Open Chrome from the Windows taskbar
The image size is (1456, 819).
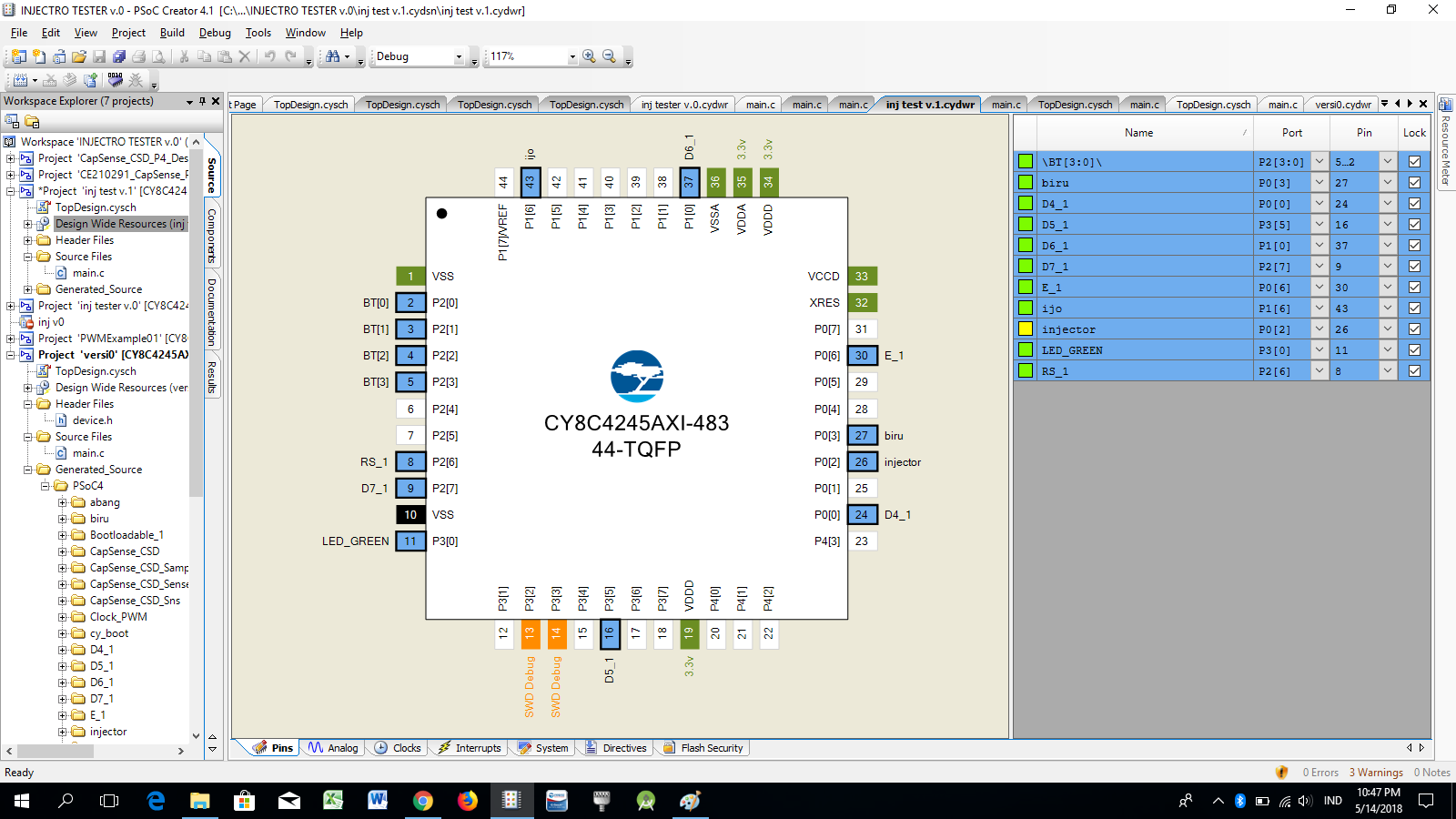click(x=422, y=801)
